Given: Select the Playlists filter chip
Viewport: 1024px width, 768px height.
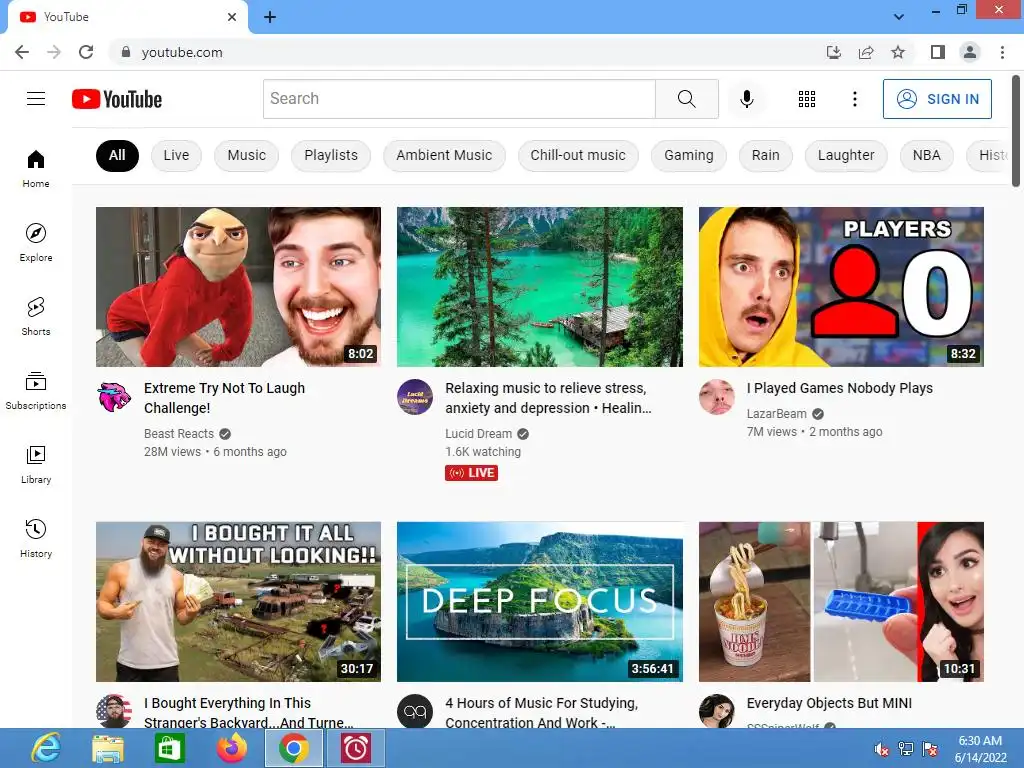Looking at the screenshot, I should pos(331,155).
